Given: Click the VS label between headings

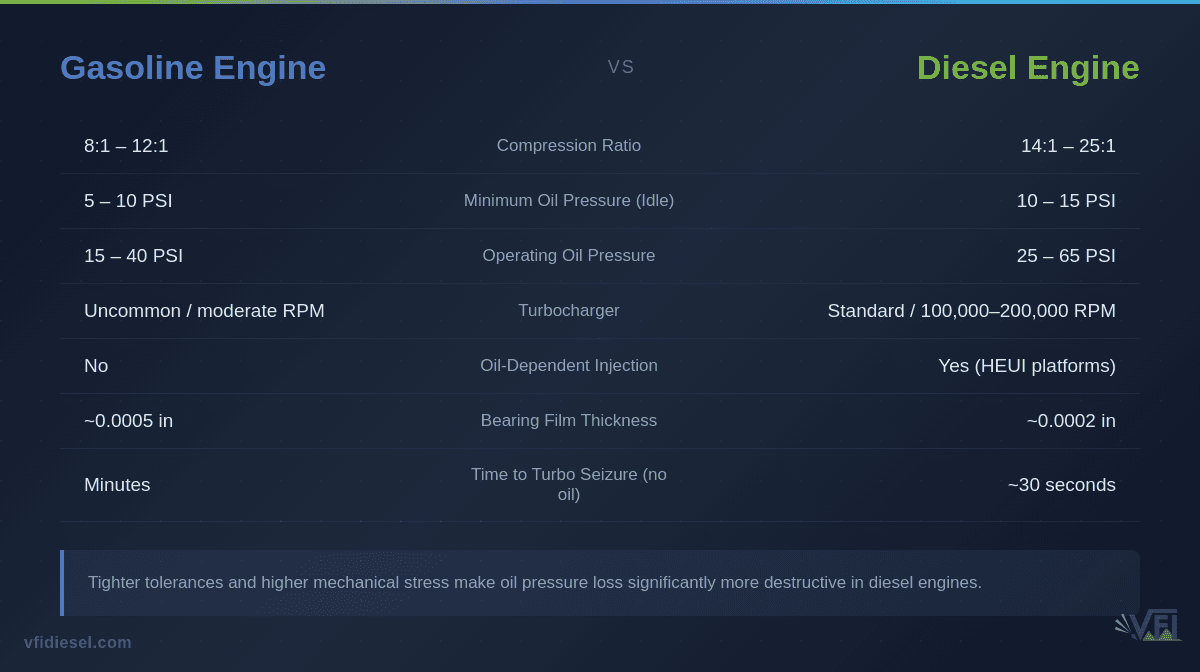Looking at the screenshot, I should pyautogui.click(x=621, y=67).
